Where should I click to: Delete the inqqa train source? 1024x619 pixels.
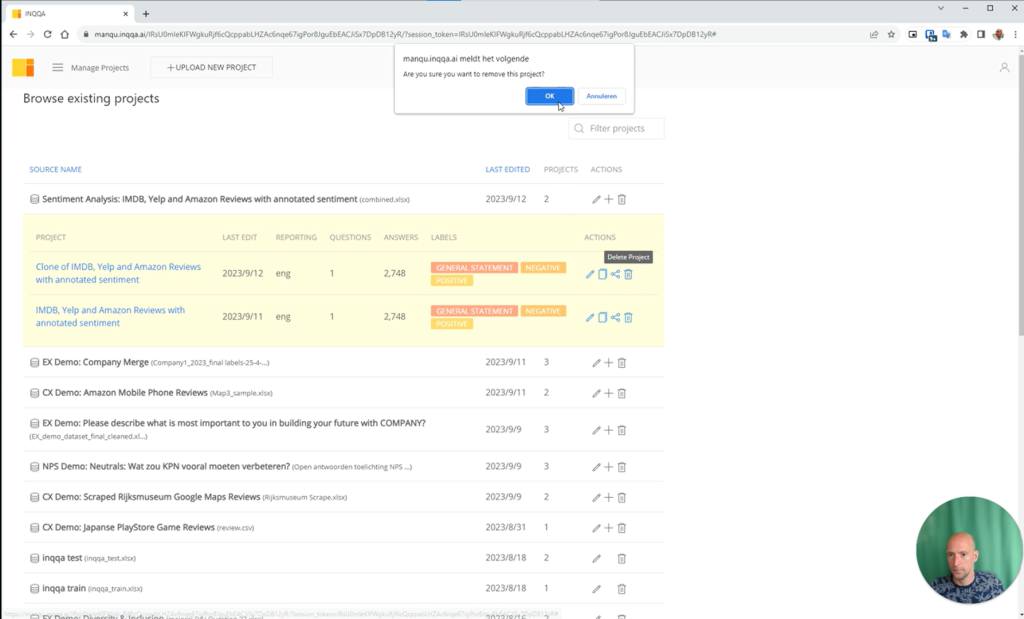(x=622, y=589)
